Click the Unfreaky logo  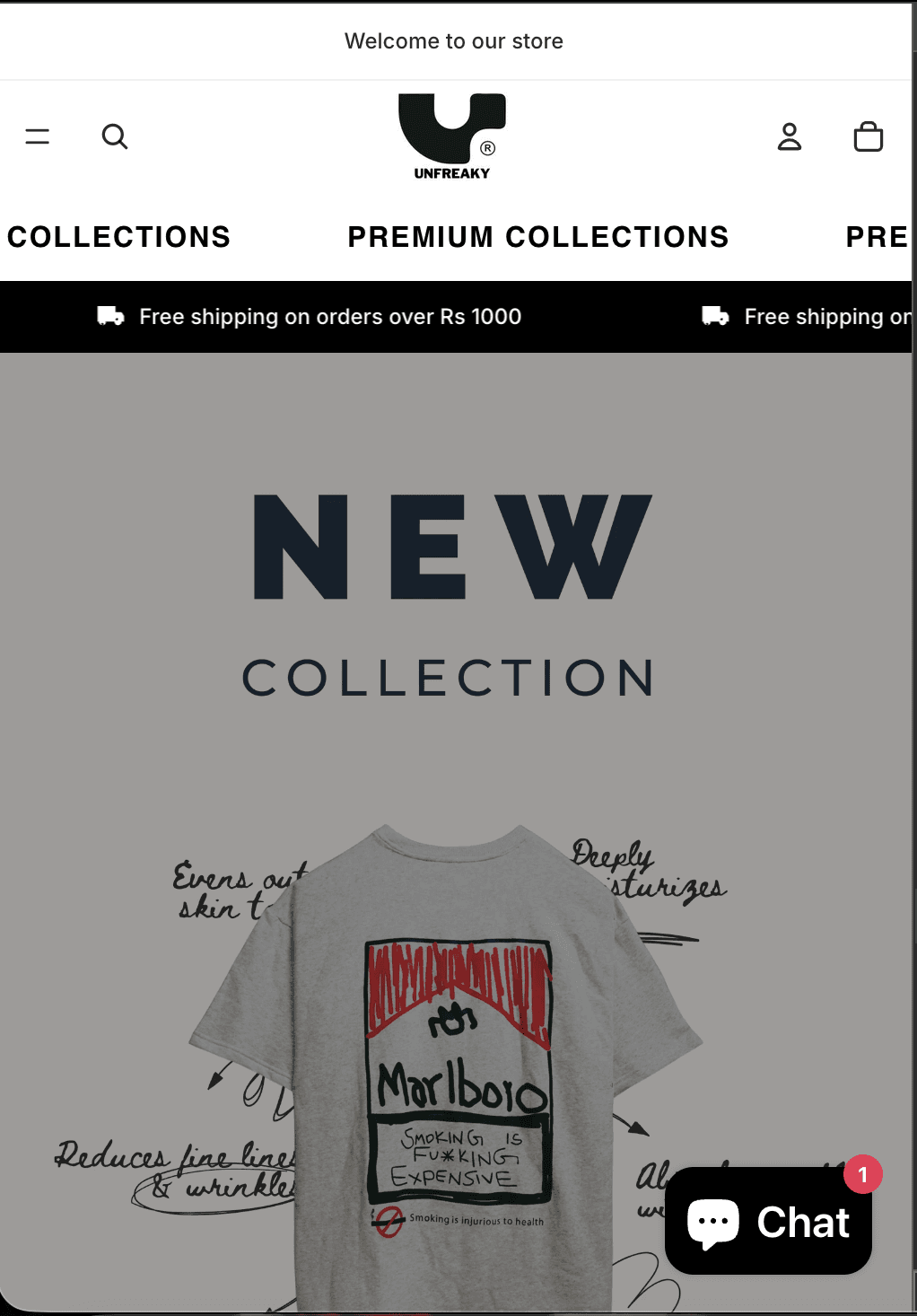click(x=452, y=136)
